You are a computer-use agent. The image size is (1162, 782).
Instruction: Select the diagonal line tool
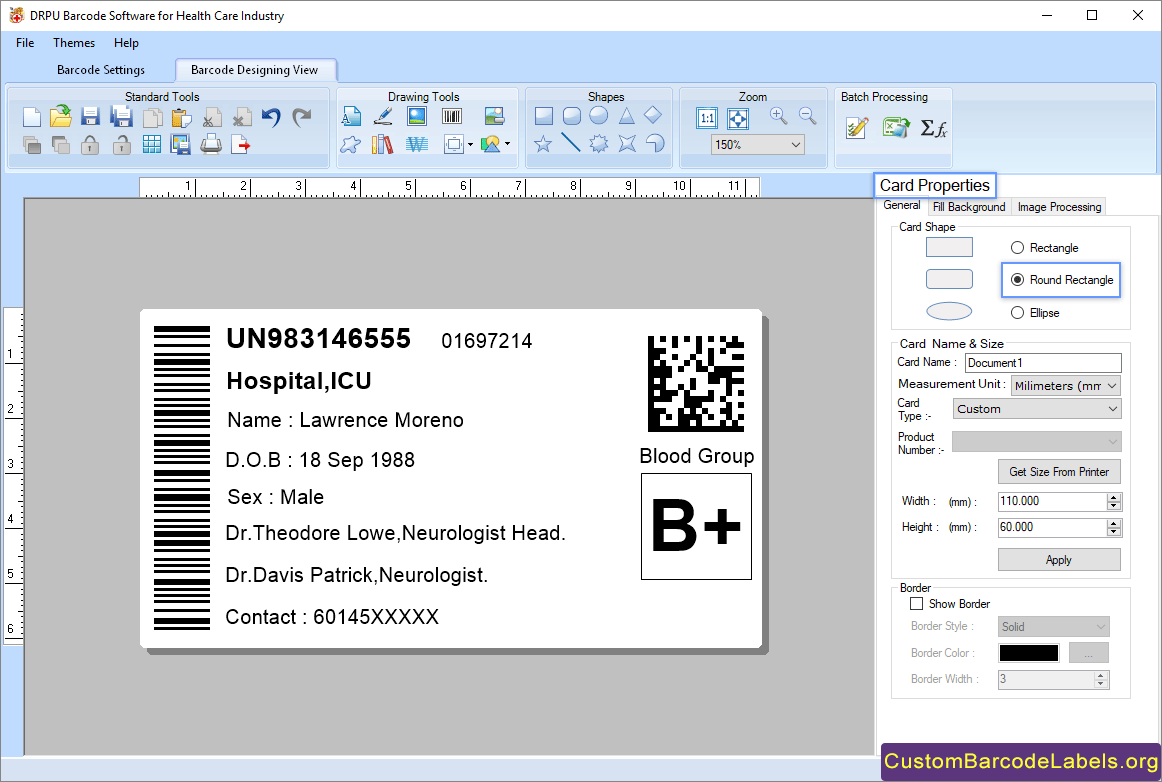pyautogui.click(x=571, y=142)
